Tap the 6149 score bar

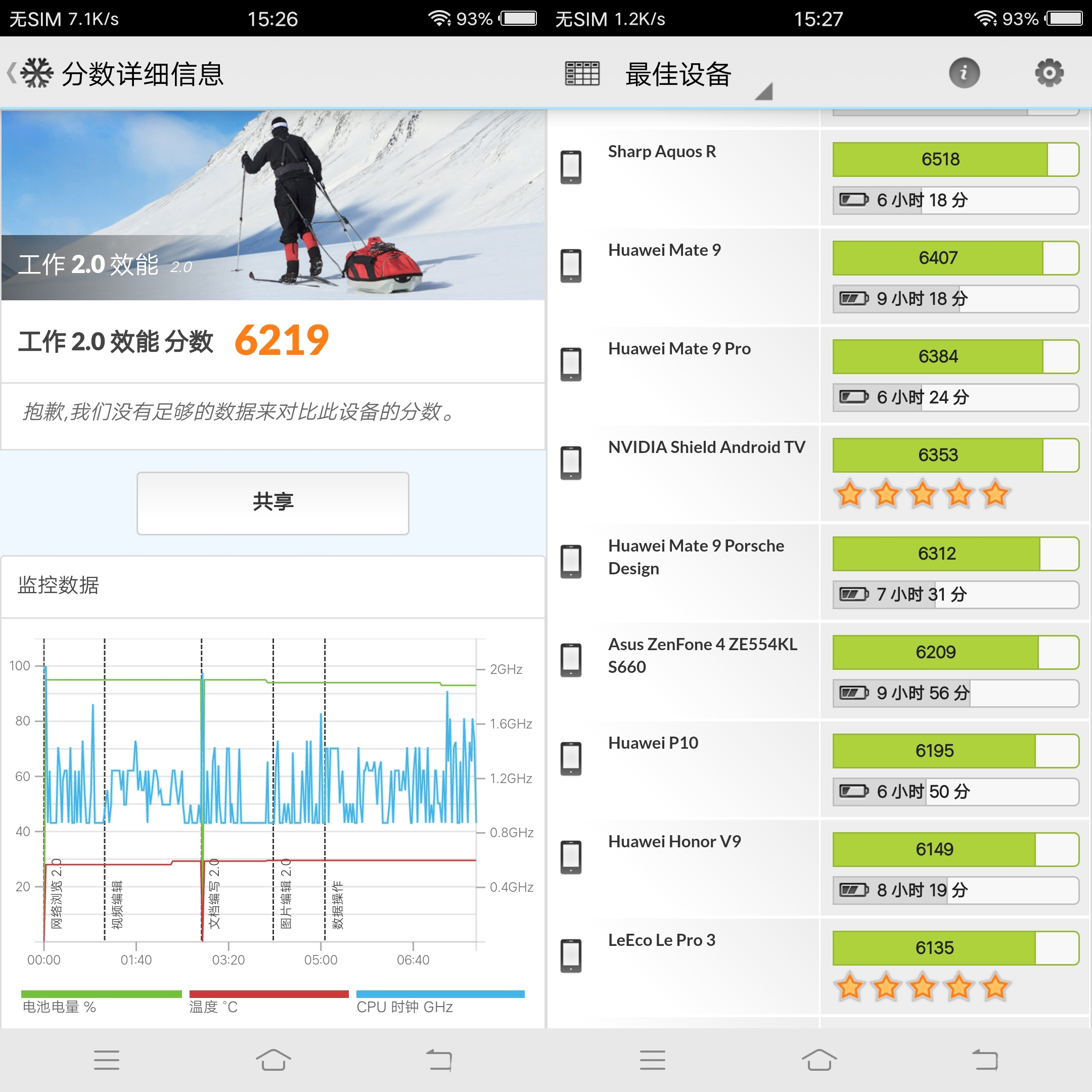[955, 849]
